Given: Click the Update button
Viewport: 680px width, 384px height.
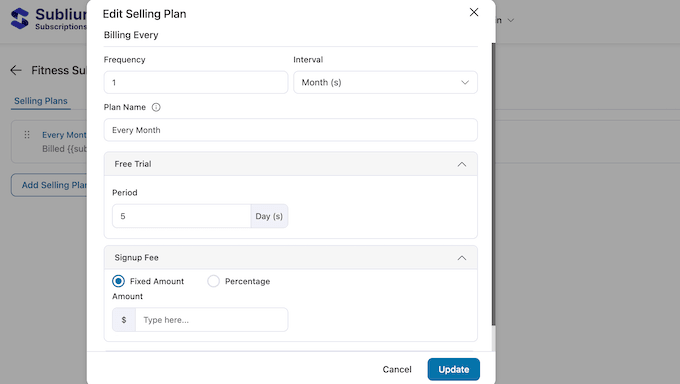Looking at the screenshot, I should click(454, 369).
